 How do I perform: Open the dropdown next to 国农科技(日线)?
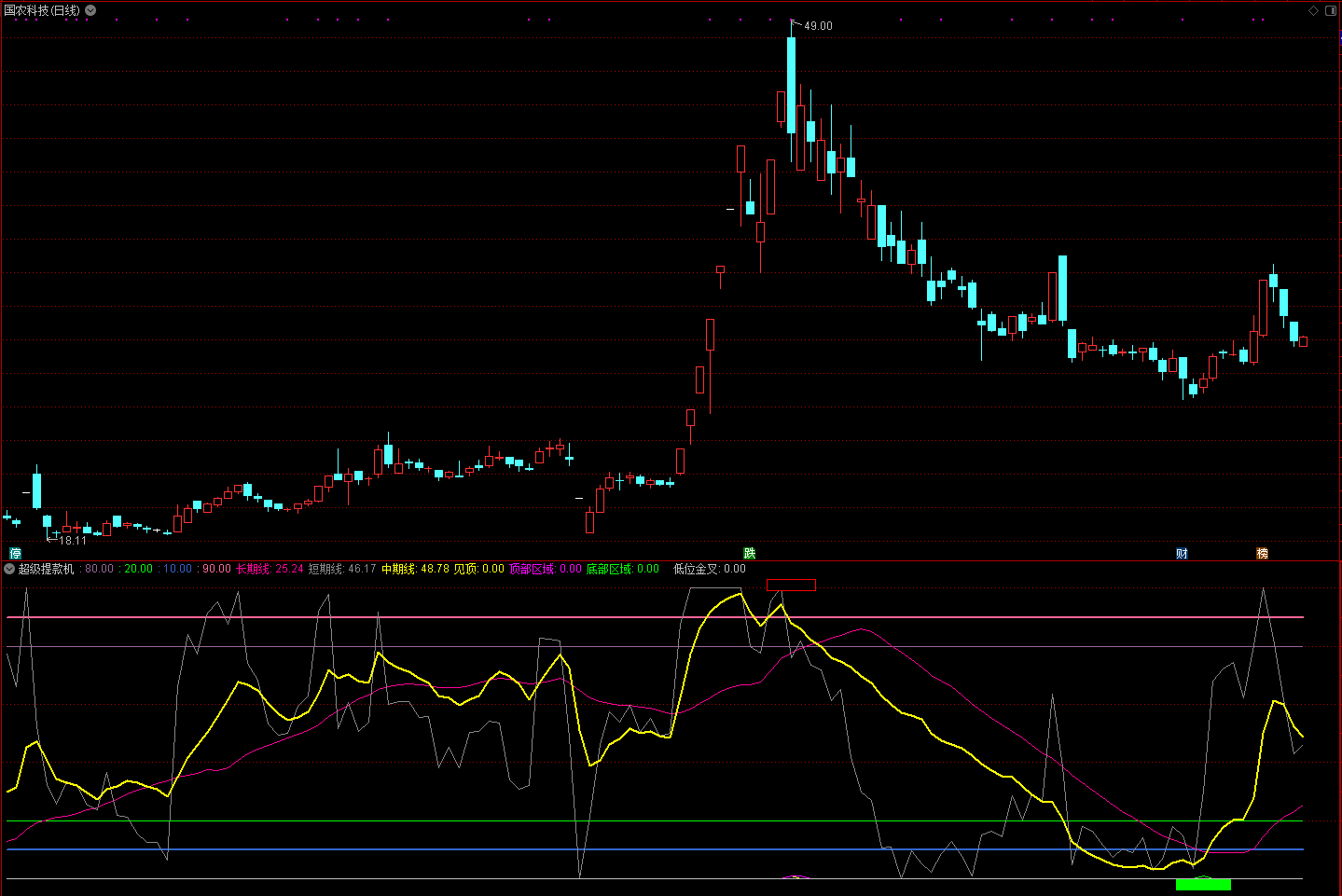click(90, 10)
